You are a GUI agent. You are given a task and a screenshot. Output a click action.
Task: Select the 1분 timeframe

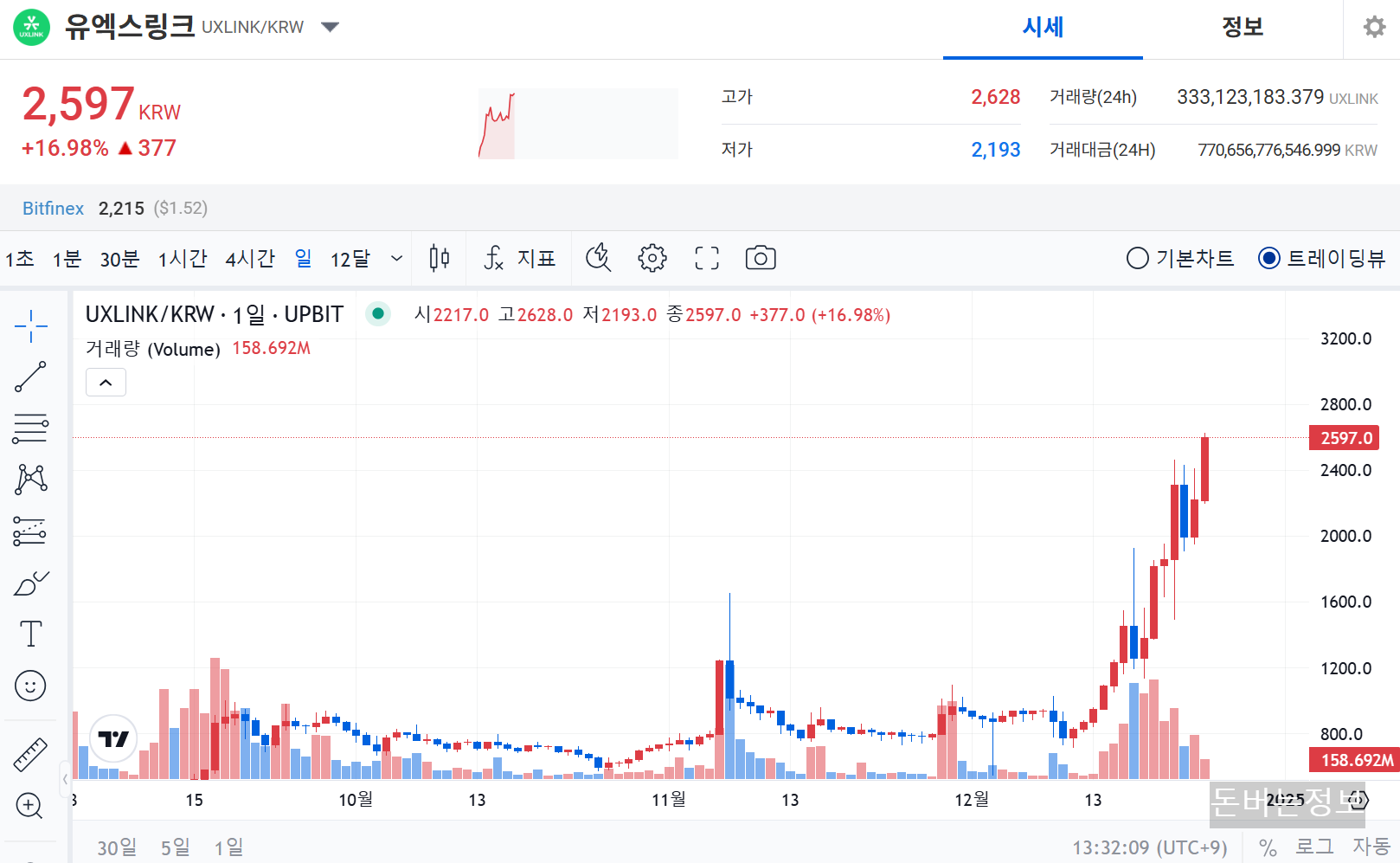(x=67, y=258)
